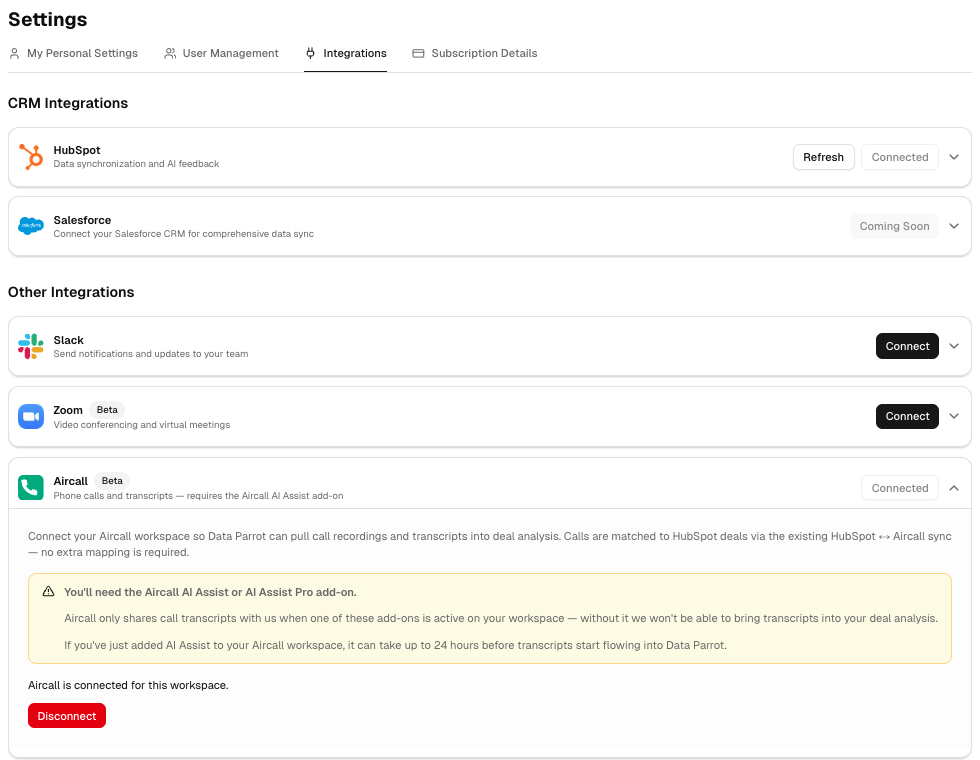The image size is (980, 760).
Task: Click the plug icon beside Integrations
Action: [310, 53]
